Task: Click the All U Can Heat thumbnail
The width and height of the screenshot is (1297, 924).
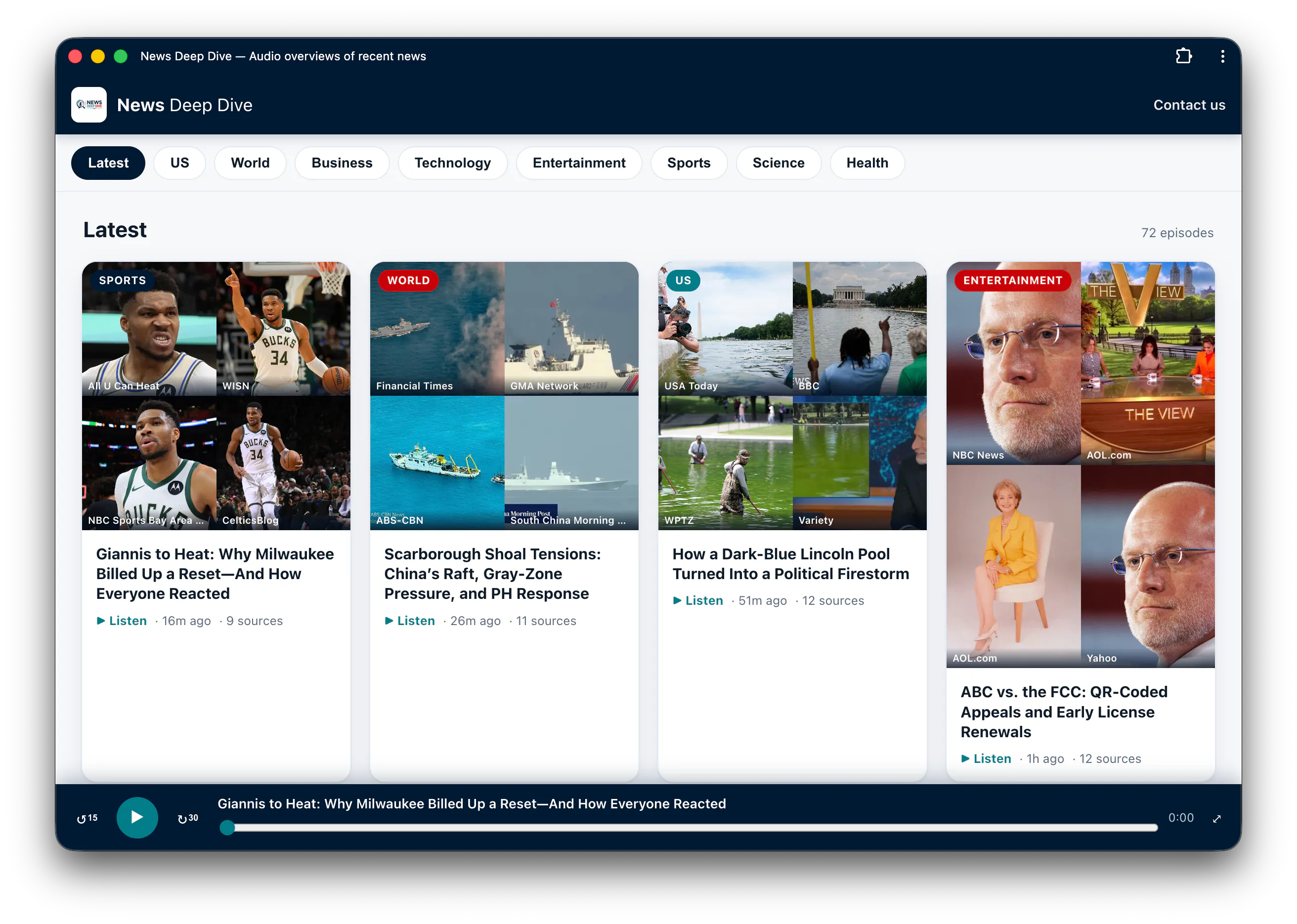Action: pyautogui.click(x=149, y=329)
